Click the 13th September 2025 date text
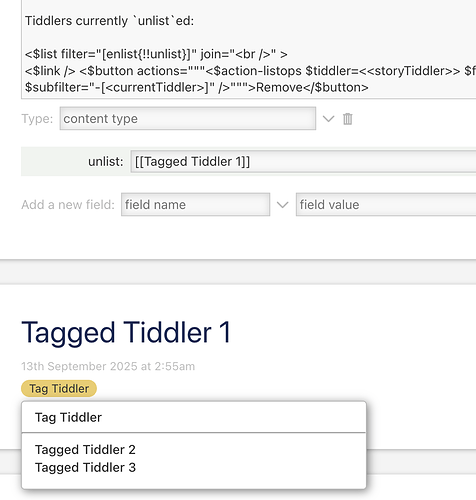This screenshot has width=476, height=500. coord(108,366)
